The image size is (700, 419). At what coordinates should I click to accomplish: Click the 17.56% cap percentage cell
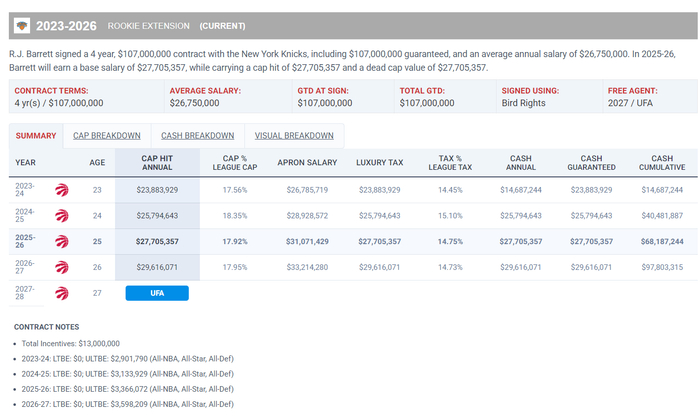(x=235, y=190)
